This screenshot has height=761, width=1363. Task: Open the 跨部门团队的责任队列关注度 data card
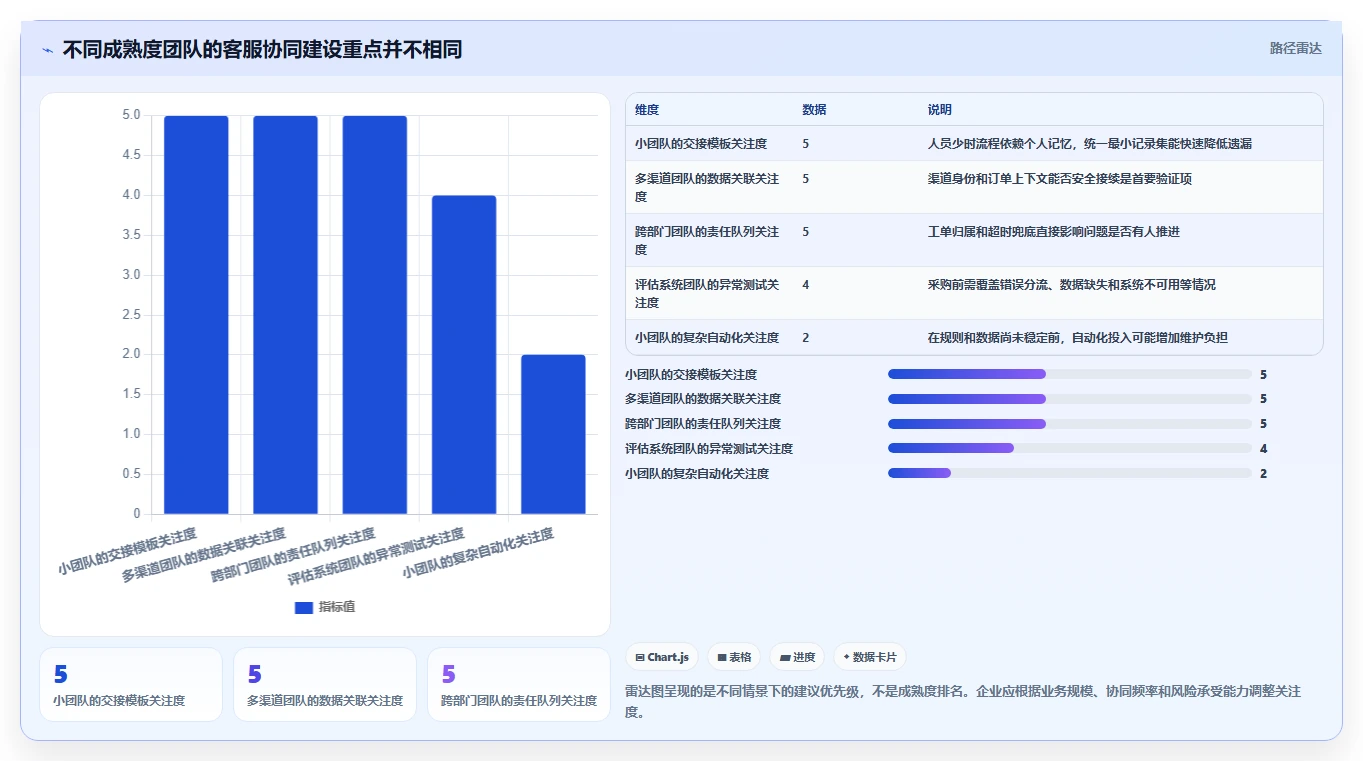[x=519, y=684]
